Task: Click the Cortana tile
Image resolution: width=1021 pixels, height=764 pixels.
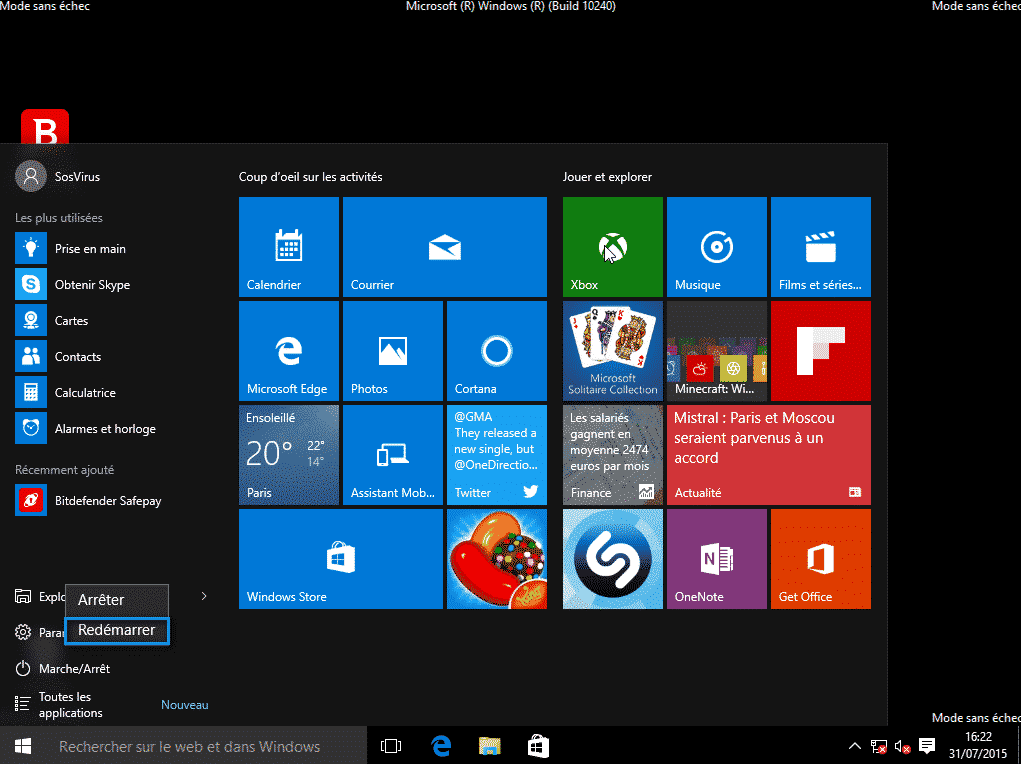Action: [x=496, y=351]
